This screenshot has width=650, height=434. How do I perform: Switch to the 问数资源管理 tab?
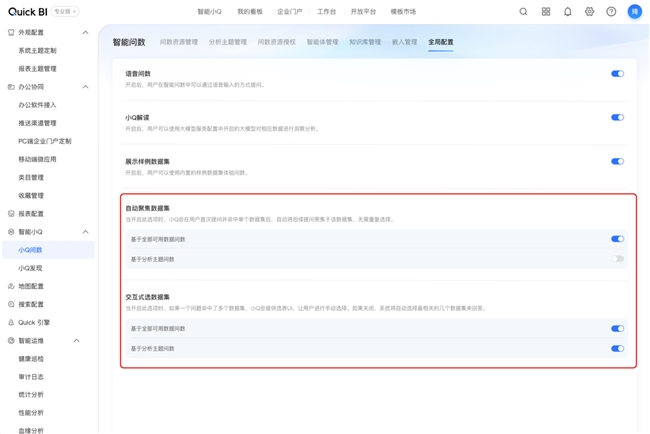179,43
